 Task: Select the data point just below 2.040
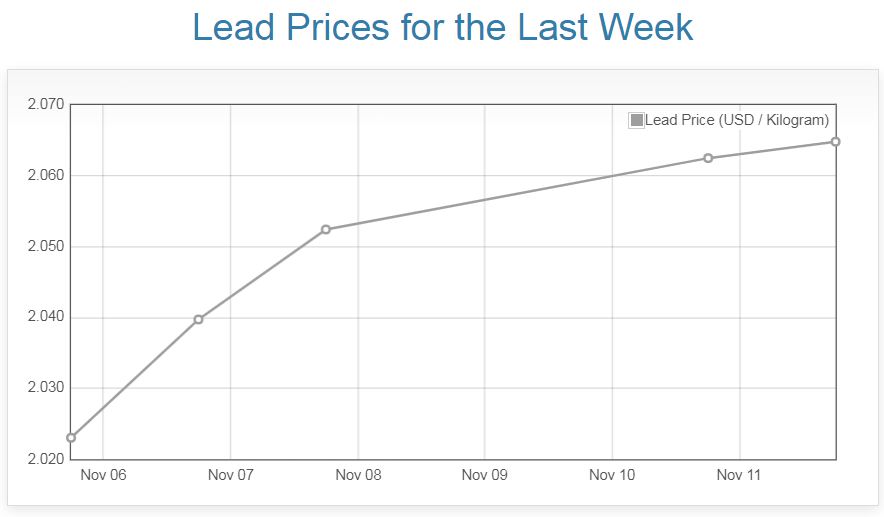click(x=198, y=319)
